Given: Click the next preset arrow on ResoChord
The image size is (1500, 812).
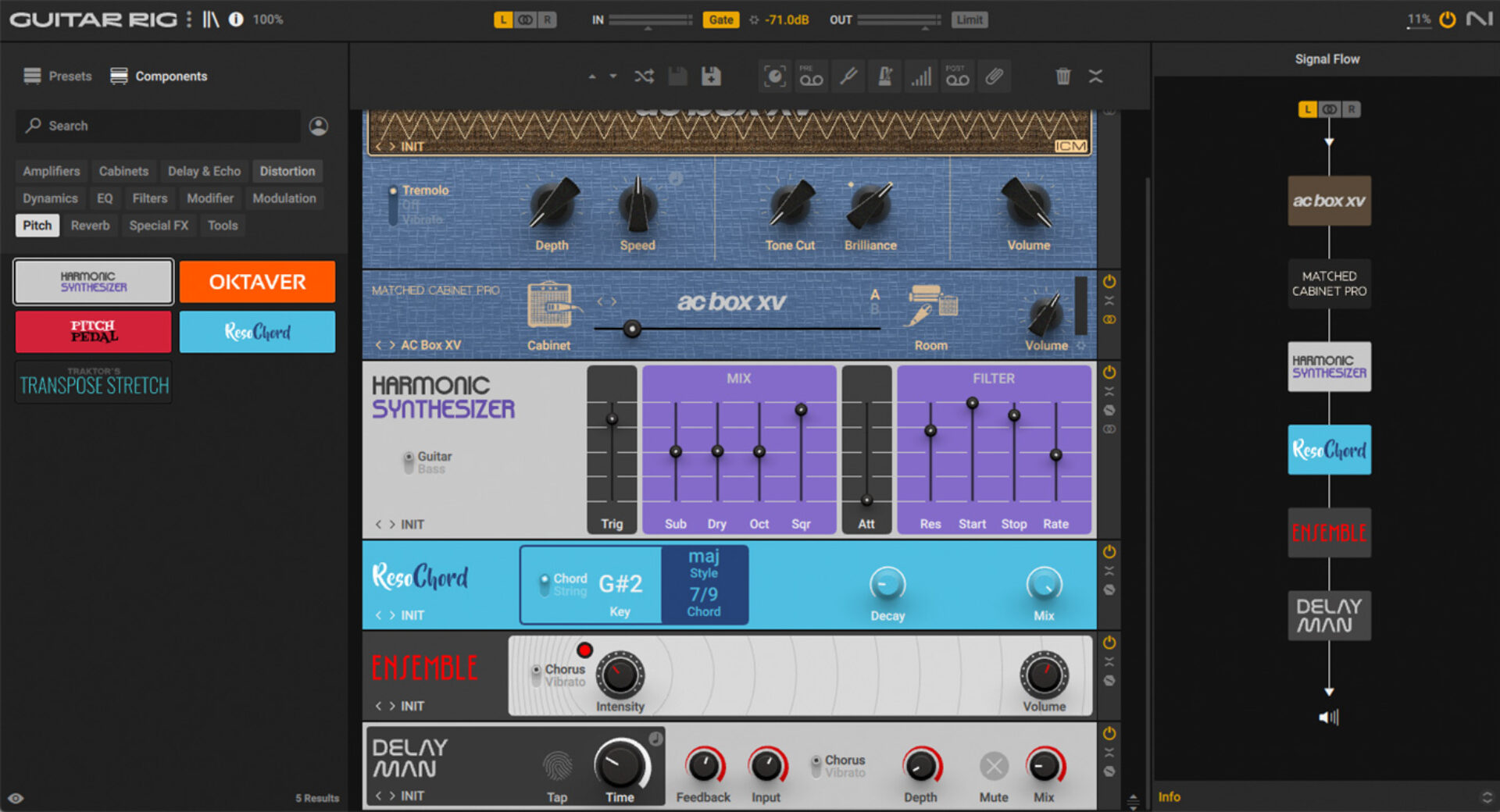Looking at the screenshot, I should 391,614.
